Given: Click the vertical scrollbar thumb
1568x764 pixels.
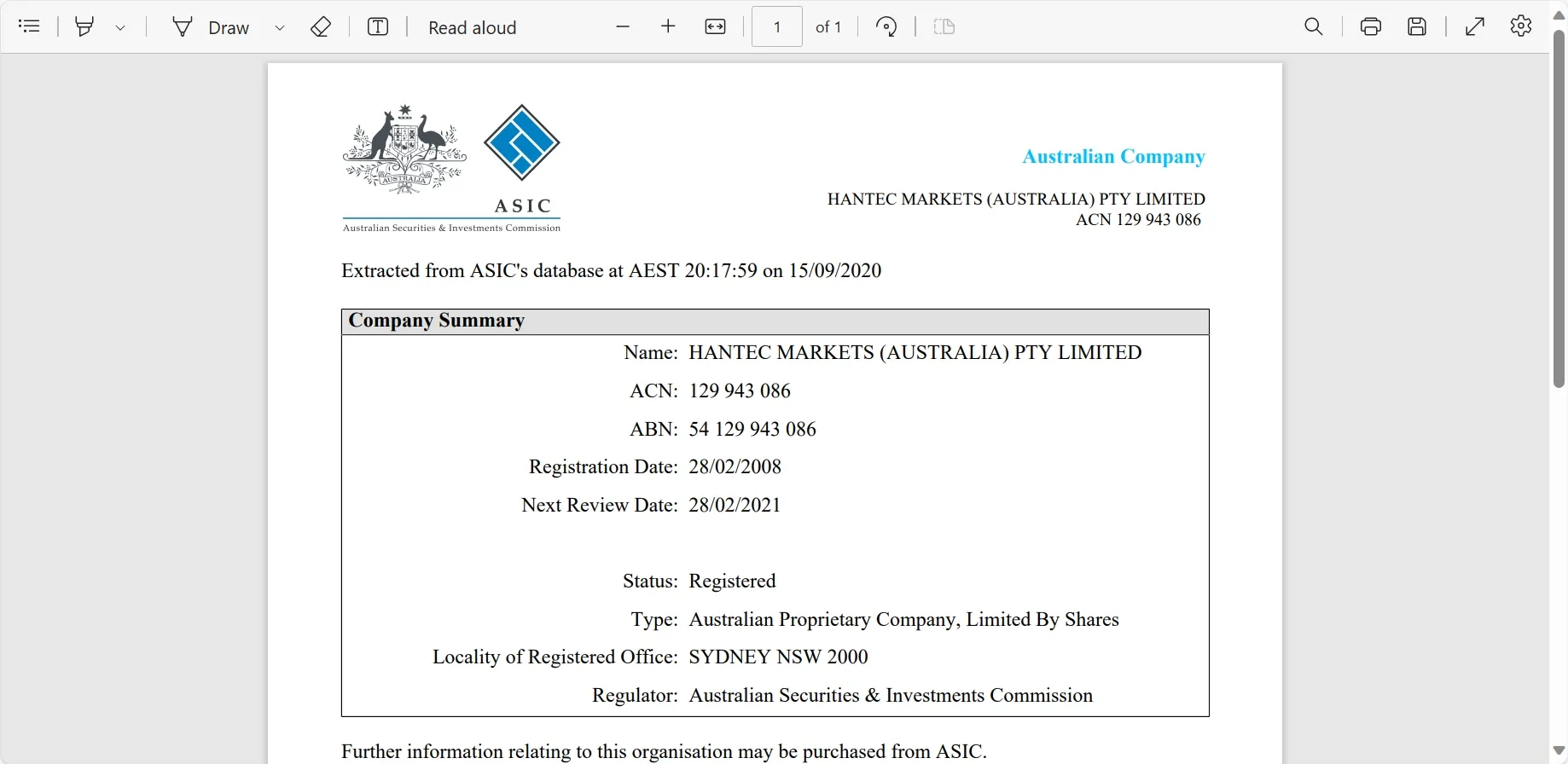Looking at the screenshot, I should click(x=1559, y=209).
